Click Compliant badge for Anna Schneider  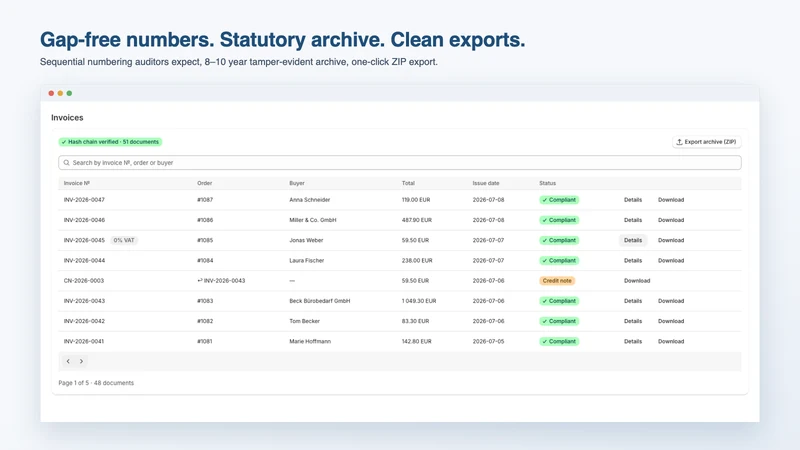pyautogui.click(x=559, y=200)
